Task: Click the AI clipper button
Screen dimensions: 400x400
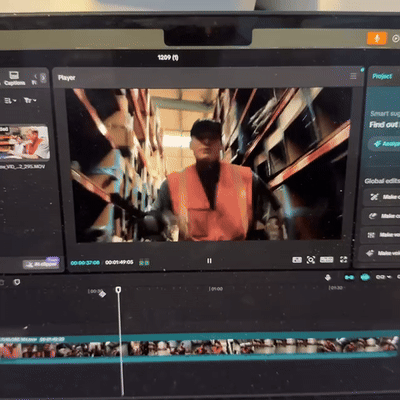Action: click(41, 264)
